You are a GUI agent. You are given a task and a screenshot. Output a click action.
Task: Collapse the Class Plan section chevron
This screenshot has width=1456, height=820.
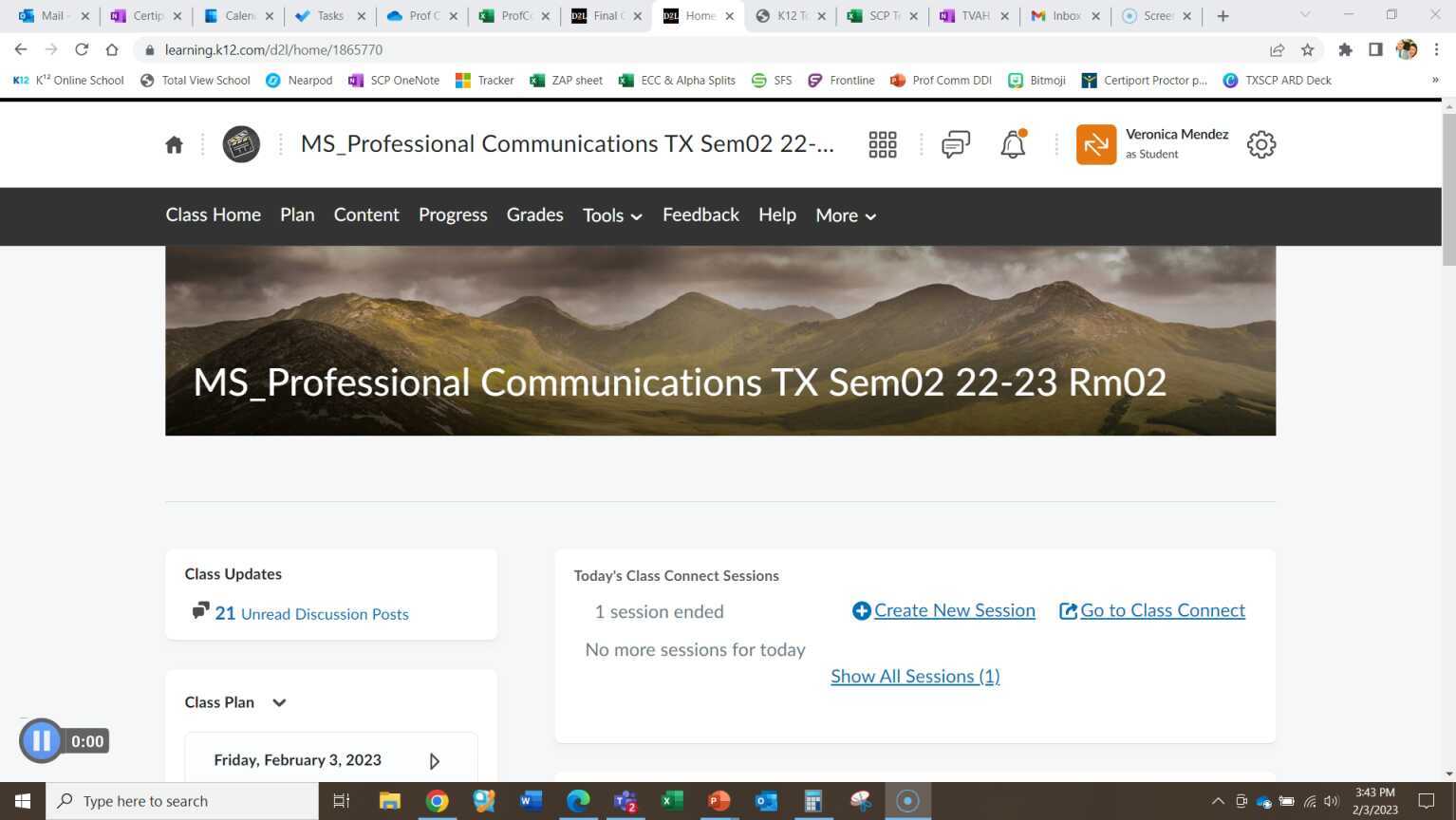click(x=278, y=702)
